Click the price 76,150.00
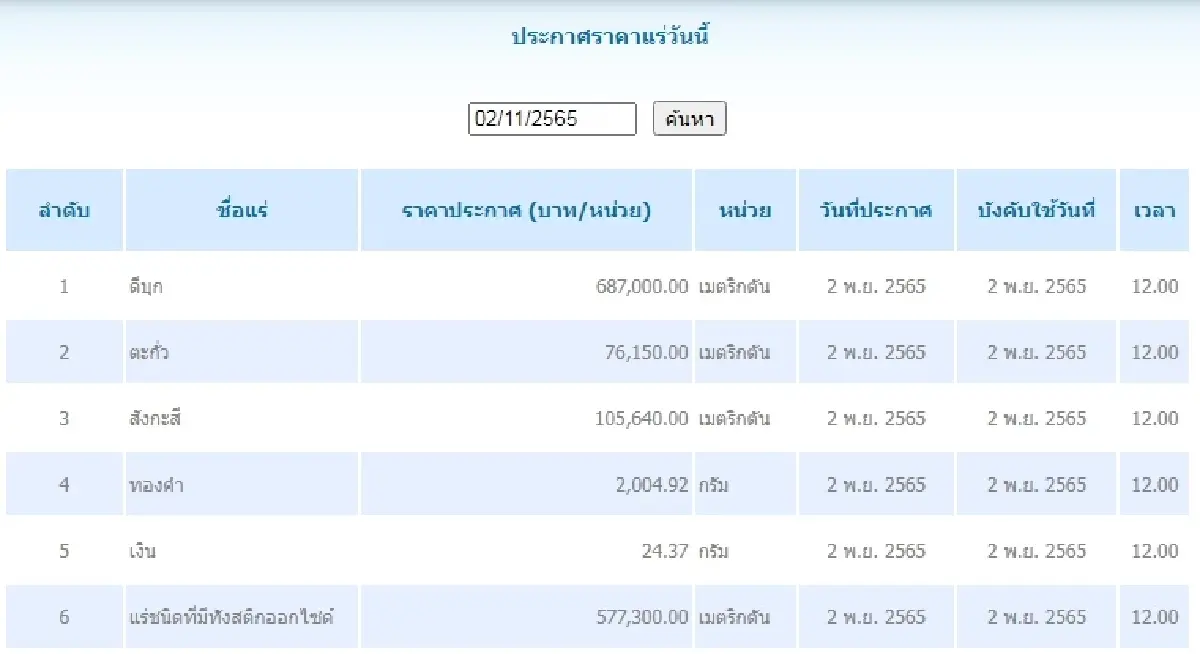 [x=646, y=352]
